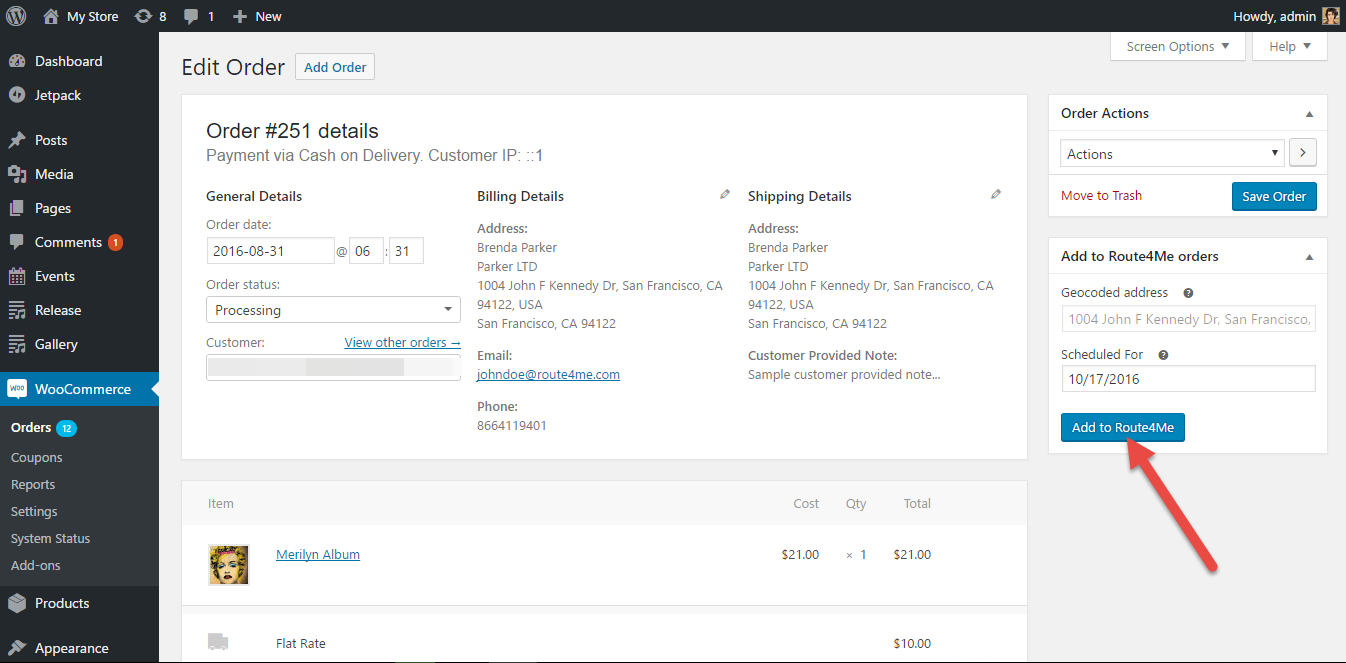The height and width of the screenshot is (663, 1346).
Task: Click the Add to Route4Me button
Action: pyautogui.click(x=1122, y=427)
